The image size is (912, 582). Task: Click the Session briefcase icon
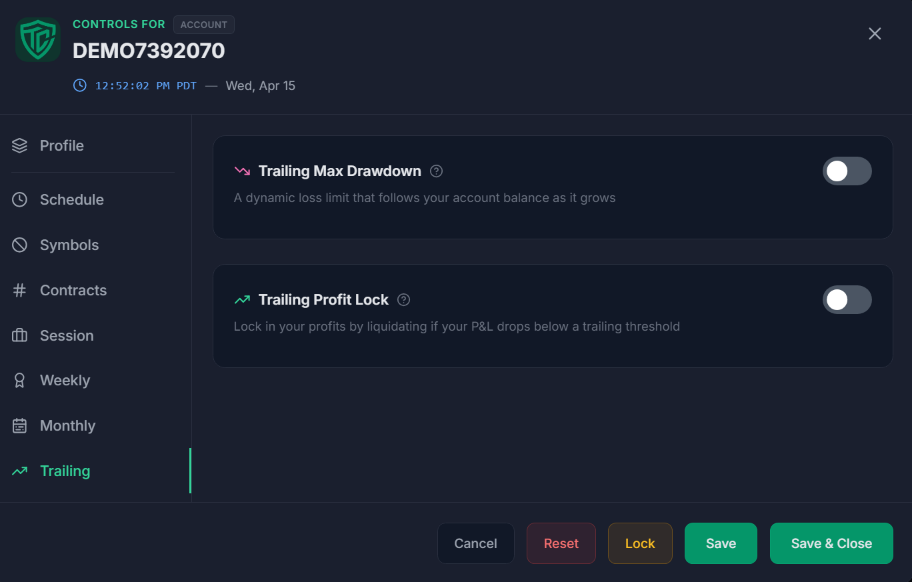21,335
